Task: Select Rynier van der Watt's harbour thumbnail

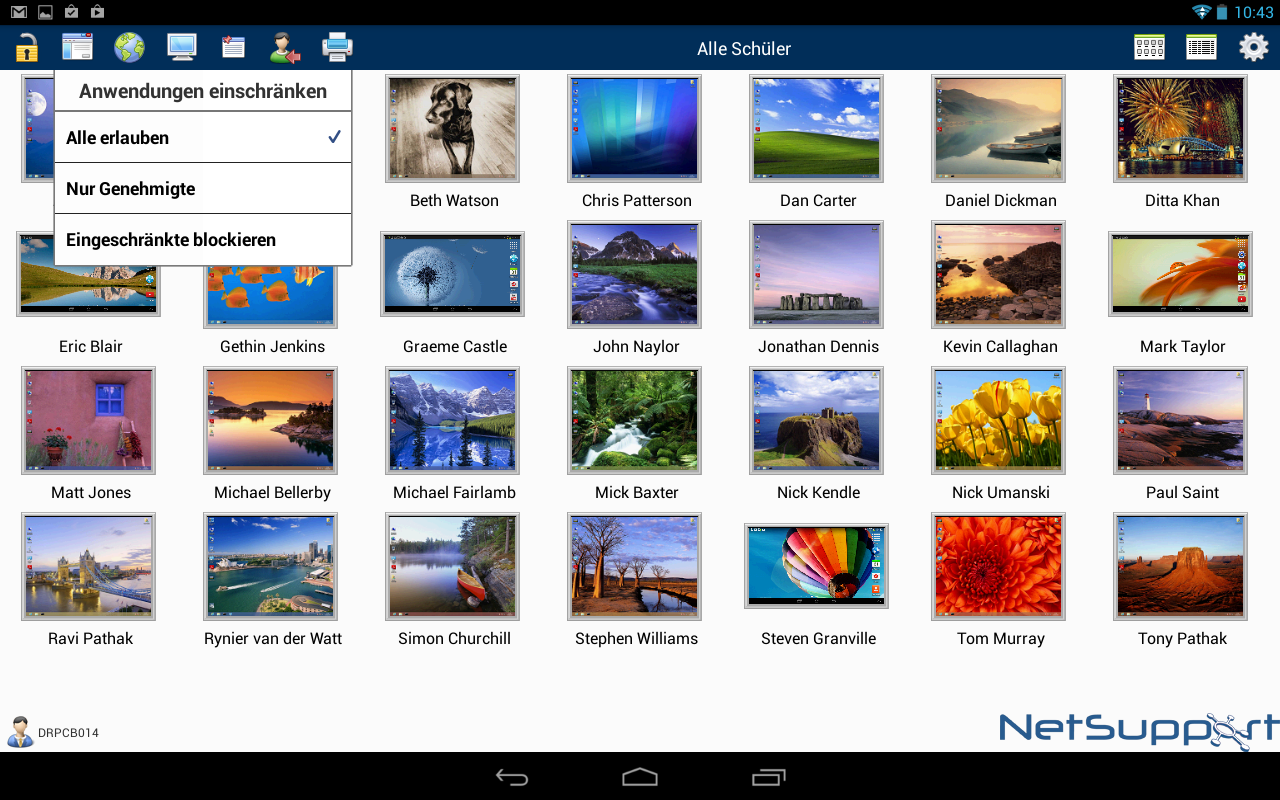Action: pos(270,566)
